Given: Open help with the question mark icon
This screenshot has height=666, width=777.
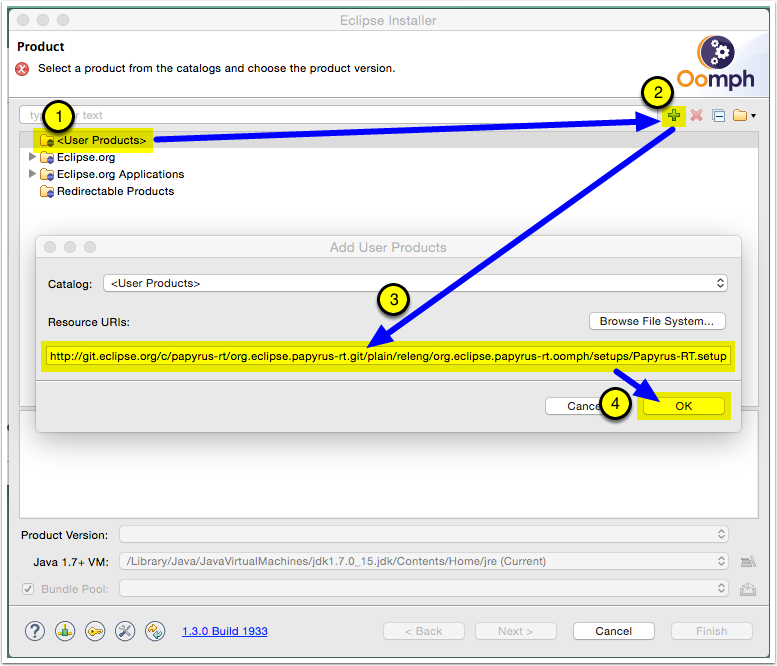Looking at the screenshot, I should pyautogui.click(x=35, y=631).
